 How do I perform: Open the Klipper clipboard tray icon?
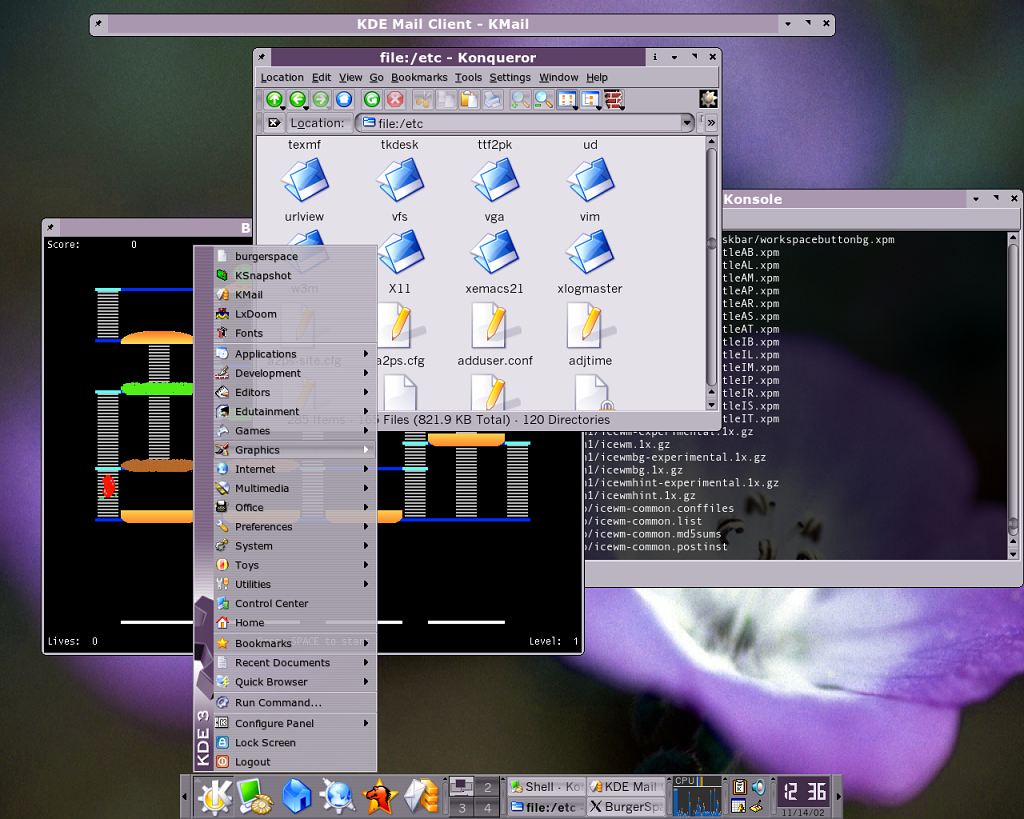tap(739, 786)
